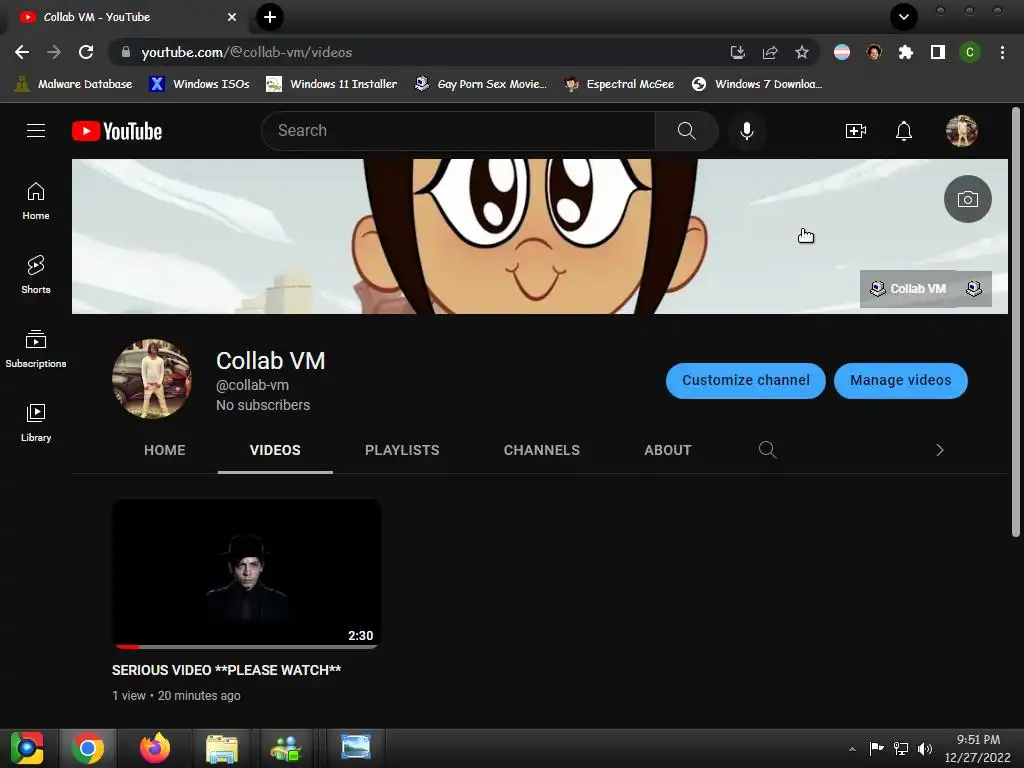This screenshot has height=768, width=1024.
Task: Open File Explorer in taskbar
Action: tap(222, 748)
